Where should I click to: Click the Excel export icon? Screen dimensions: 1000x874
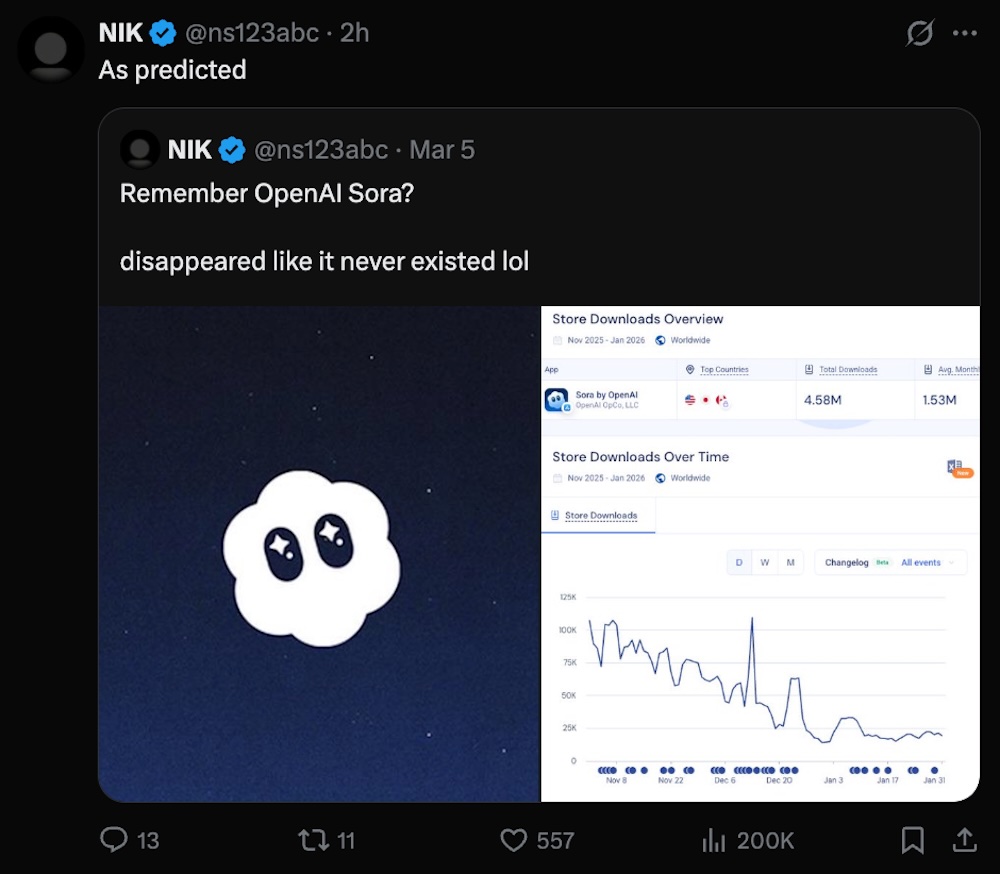(x=955, y=467)
